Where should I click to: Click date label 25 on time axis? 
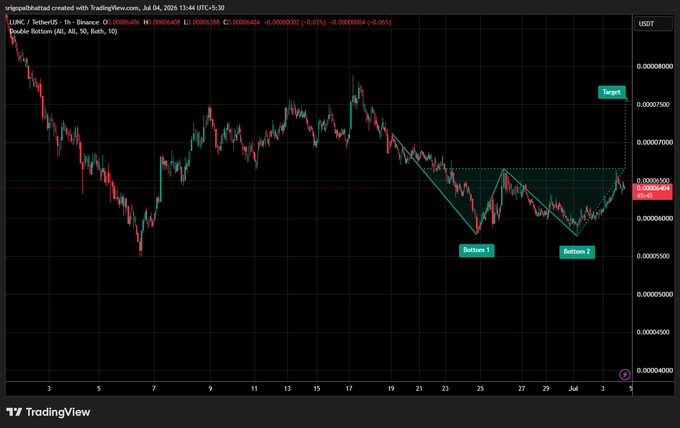(481, 389)
